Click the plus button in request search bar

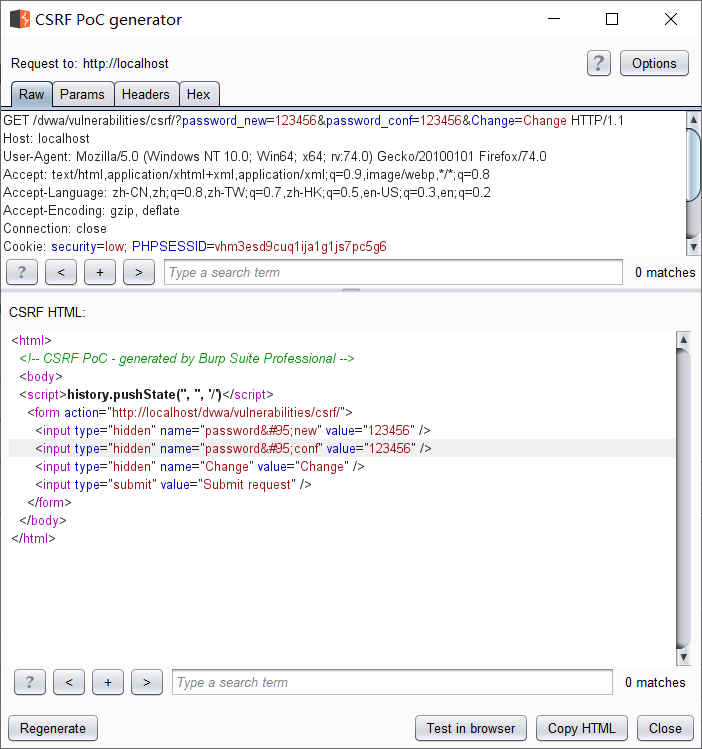[100, 272]
